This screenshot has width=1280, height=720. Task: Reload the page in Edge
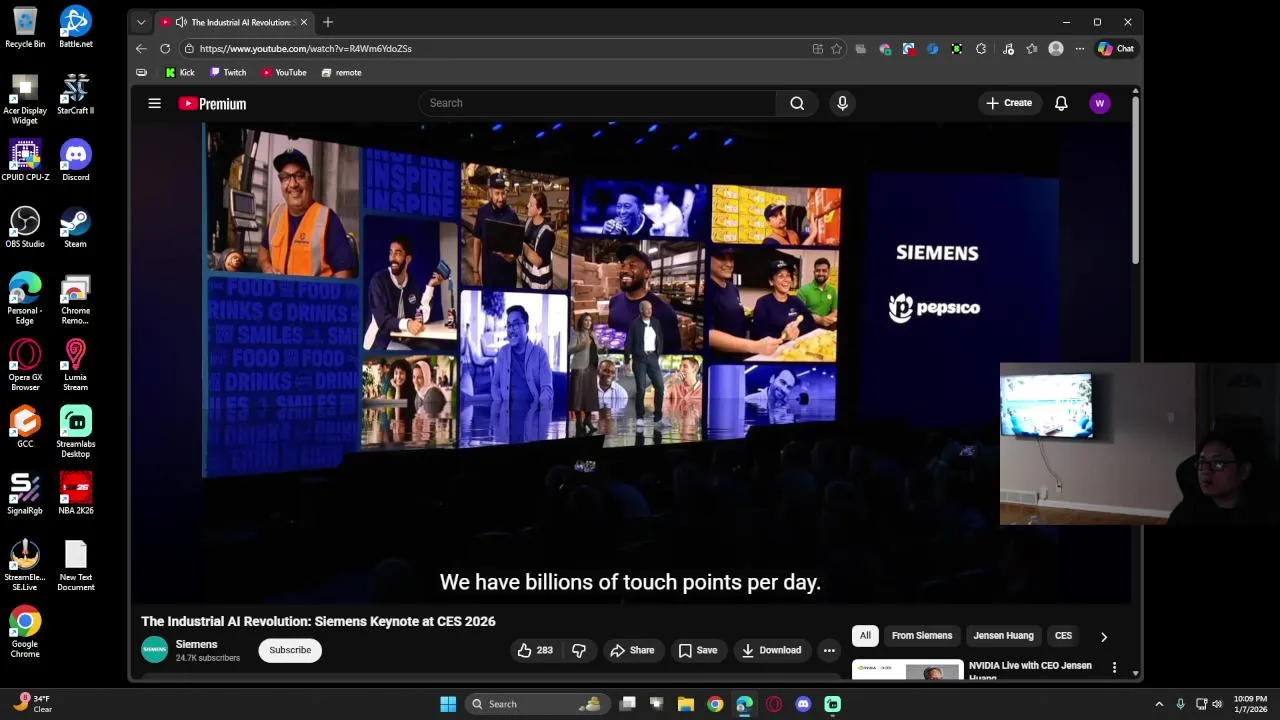coord(165,48)
